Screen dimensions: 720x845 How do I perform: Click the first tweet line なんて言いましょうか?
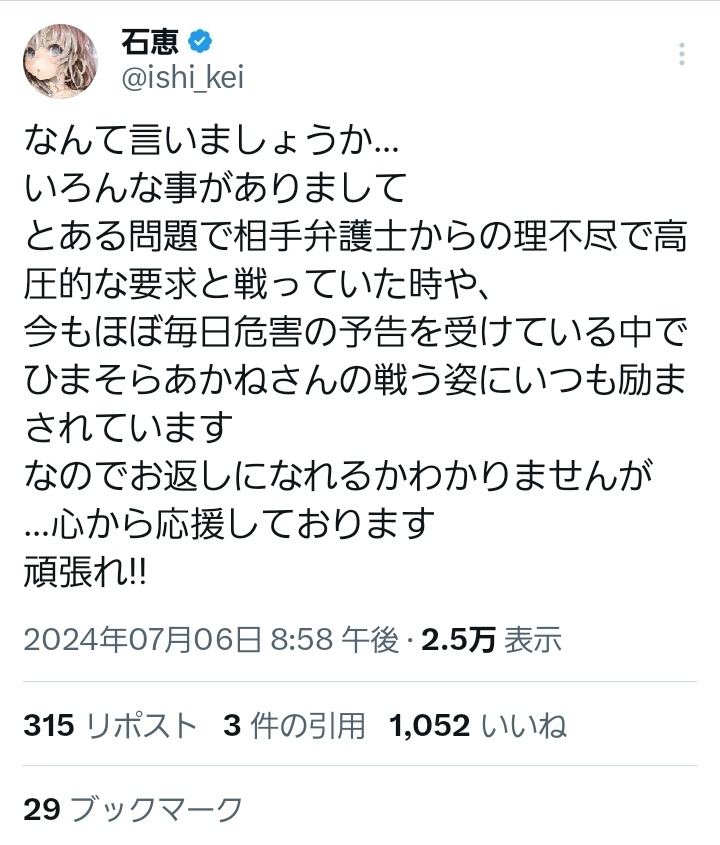[x=211, y=141]
